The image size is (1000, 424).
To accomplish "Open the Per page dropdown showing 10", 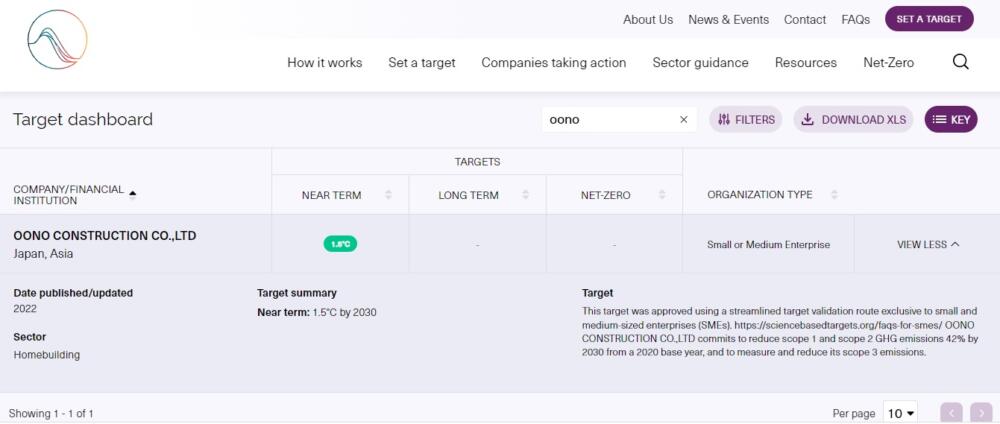I will pos(901,413).
